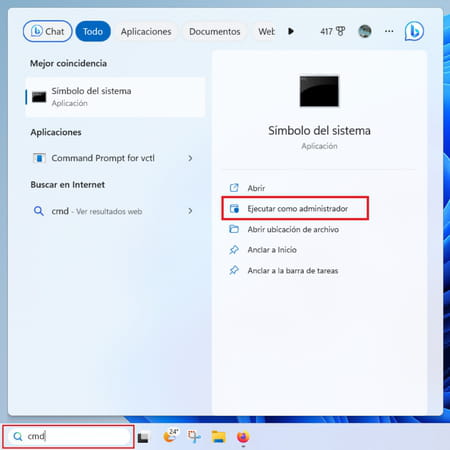Focus the taskbar search box with cmd
This screenshot has height=450, width=450.
(68, 436)
